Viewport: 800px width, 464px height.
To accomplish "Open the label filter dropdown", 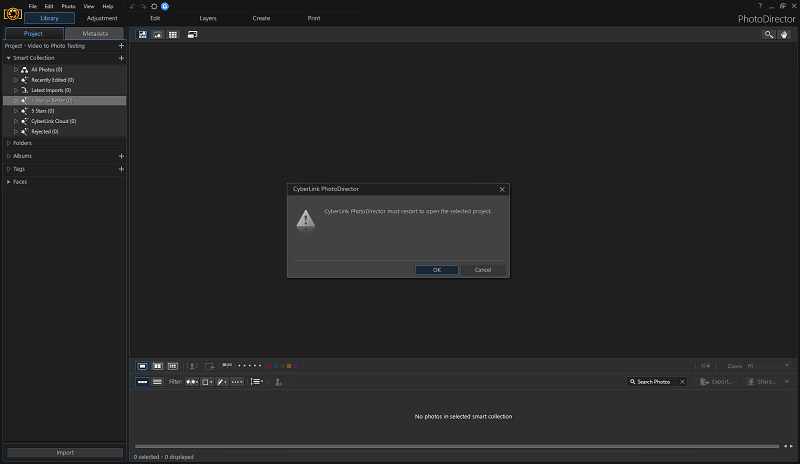I will (207, 382).
